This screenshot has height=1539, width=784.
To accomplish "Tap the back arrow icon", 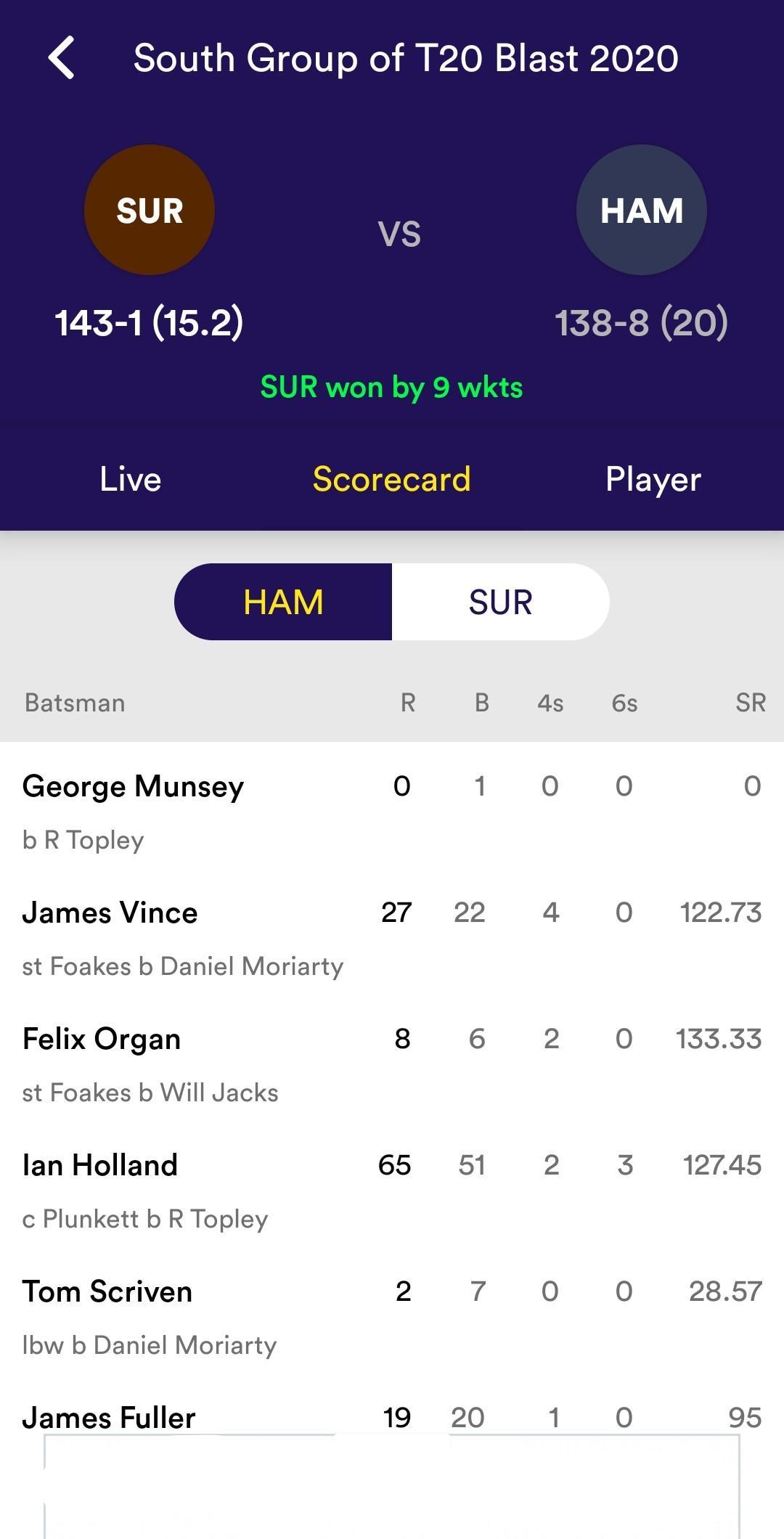I will point(62,57).
